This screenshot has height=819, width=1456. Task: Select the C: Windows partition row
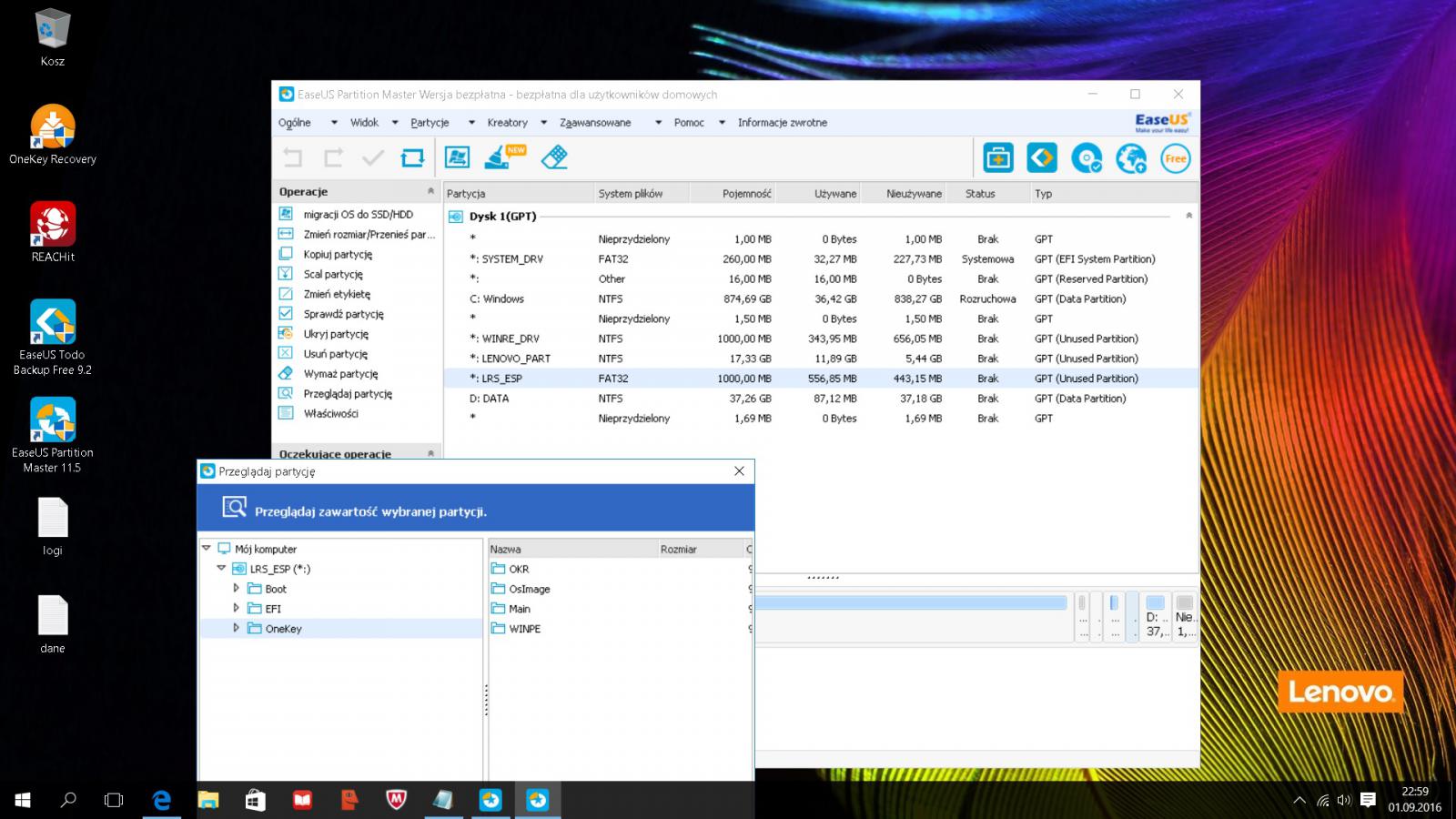[x=820, y=298]
